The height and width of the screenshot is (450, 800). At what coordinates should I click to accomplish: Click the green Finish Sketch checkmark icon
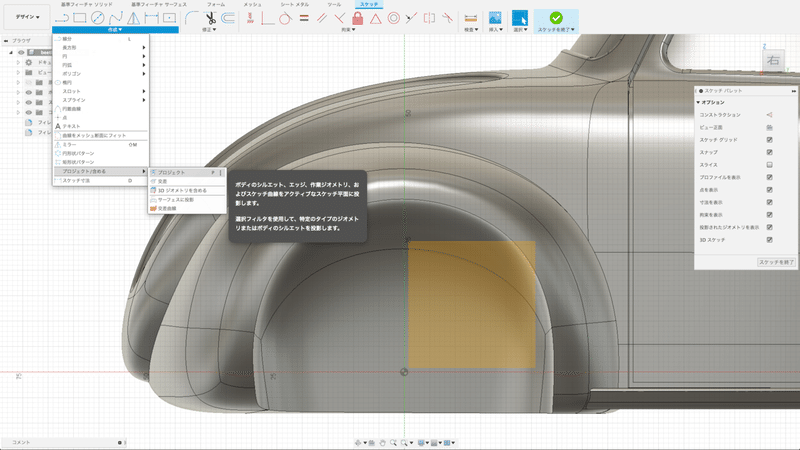[x=556, y=16]
